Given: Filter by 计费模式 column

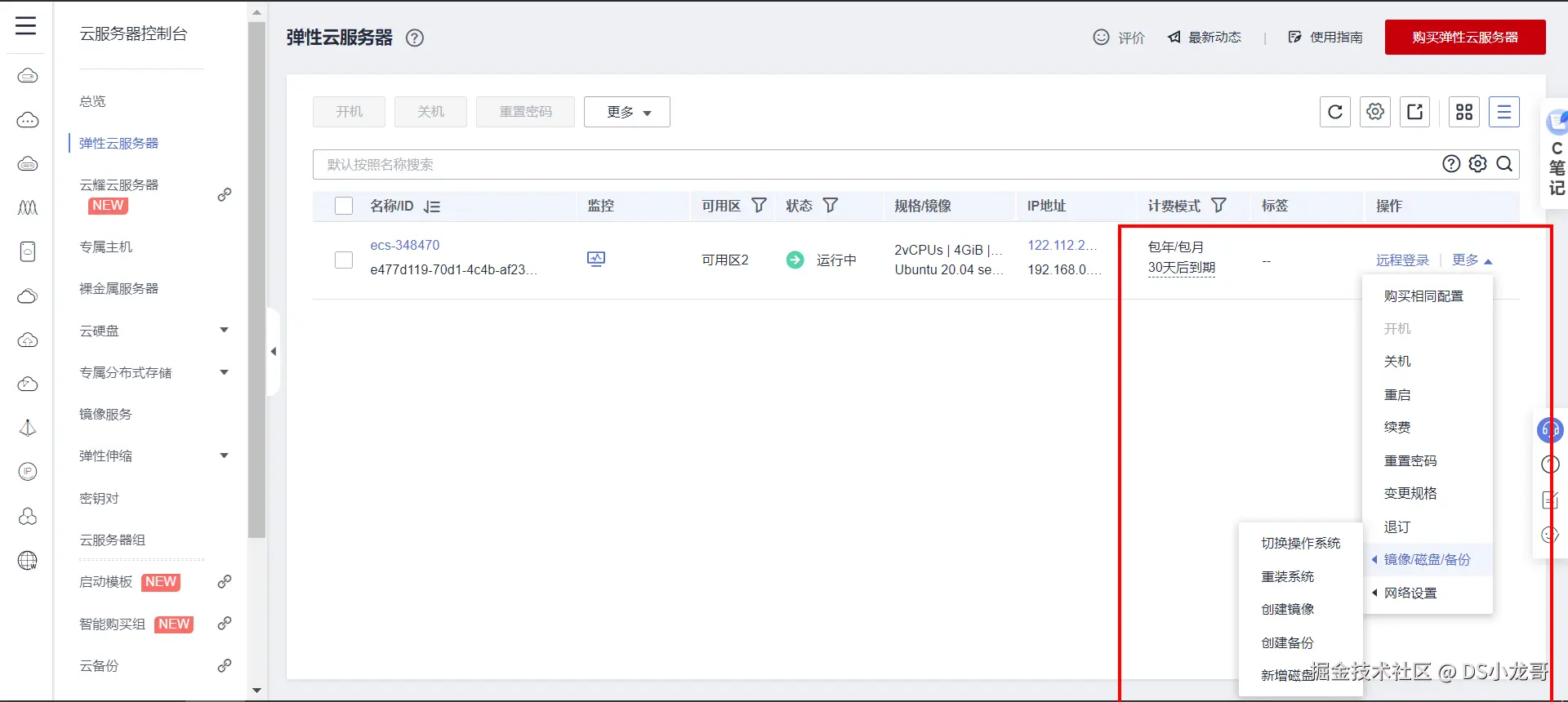Looking at the screenshot, I should [x=1218, y=206].
